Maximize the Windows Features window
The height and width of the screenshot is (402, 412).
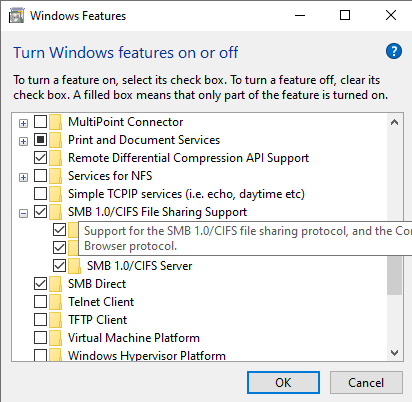pos(345,15)
